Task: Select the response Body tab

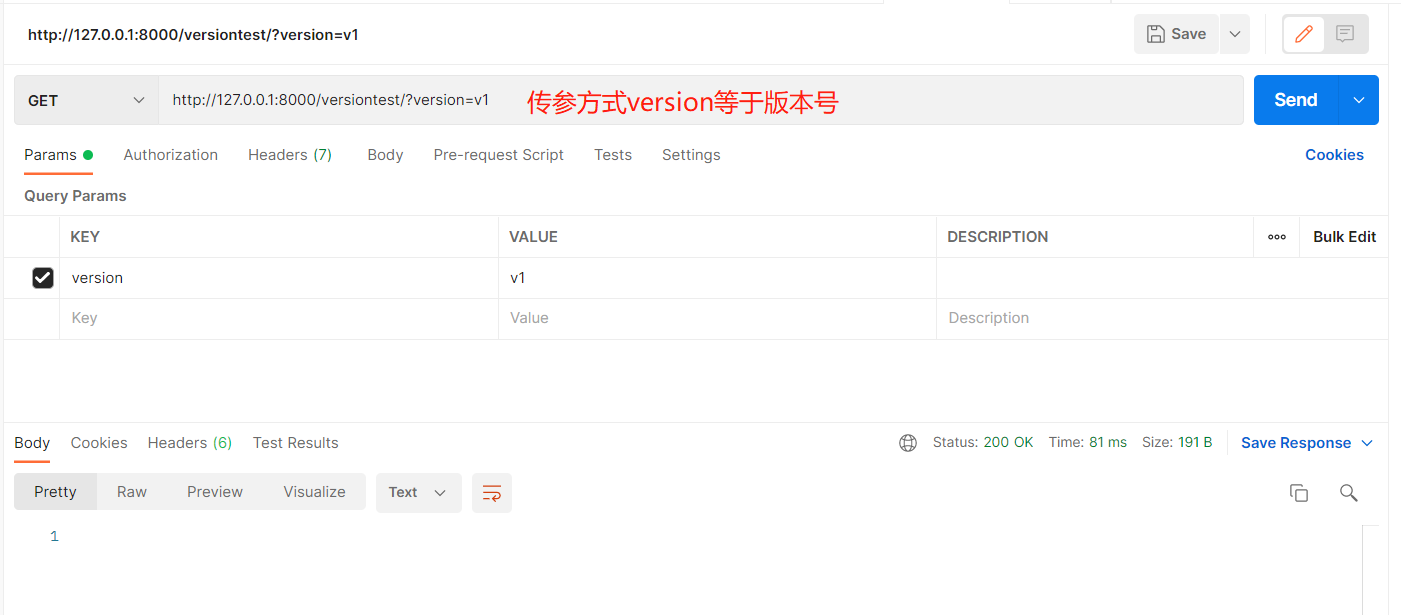Action: pos(32,443)
